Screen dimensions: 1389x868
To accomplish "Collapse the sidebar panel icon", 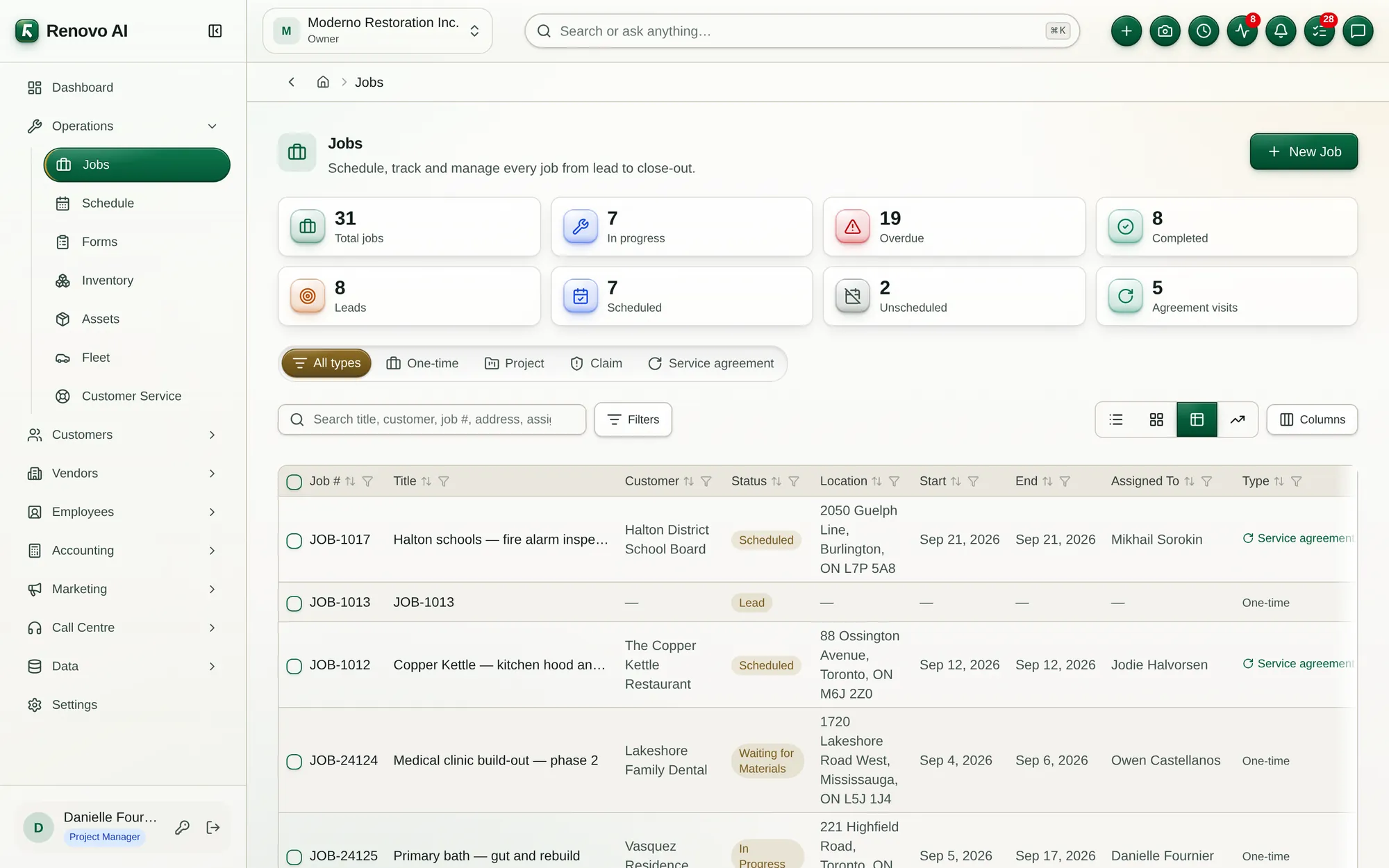I will tap(215, 31).
